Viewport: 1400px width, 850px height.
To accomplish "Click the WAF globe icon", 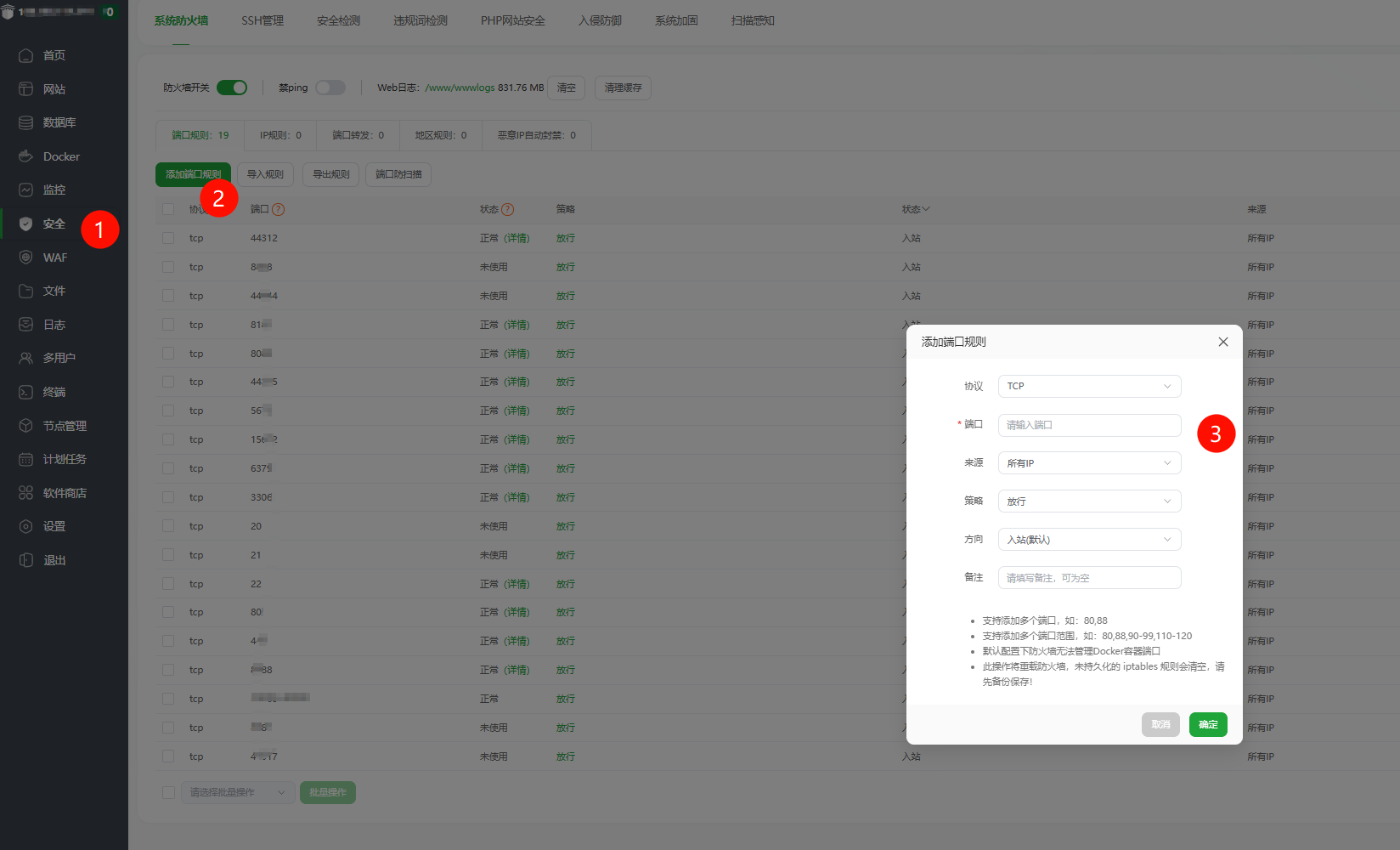I will click(26, 258).
